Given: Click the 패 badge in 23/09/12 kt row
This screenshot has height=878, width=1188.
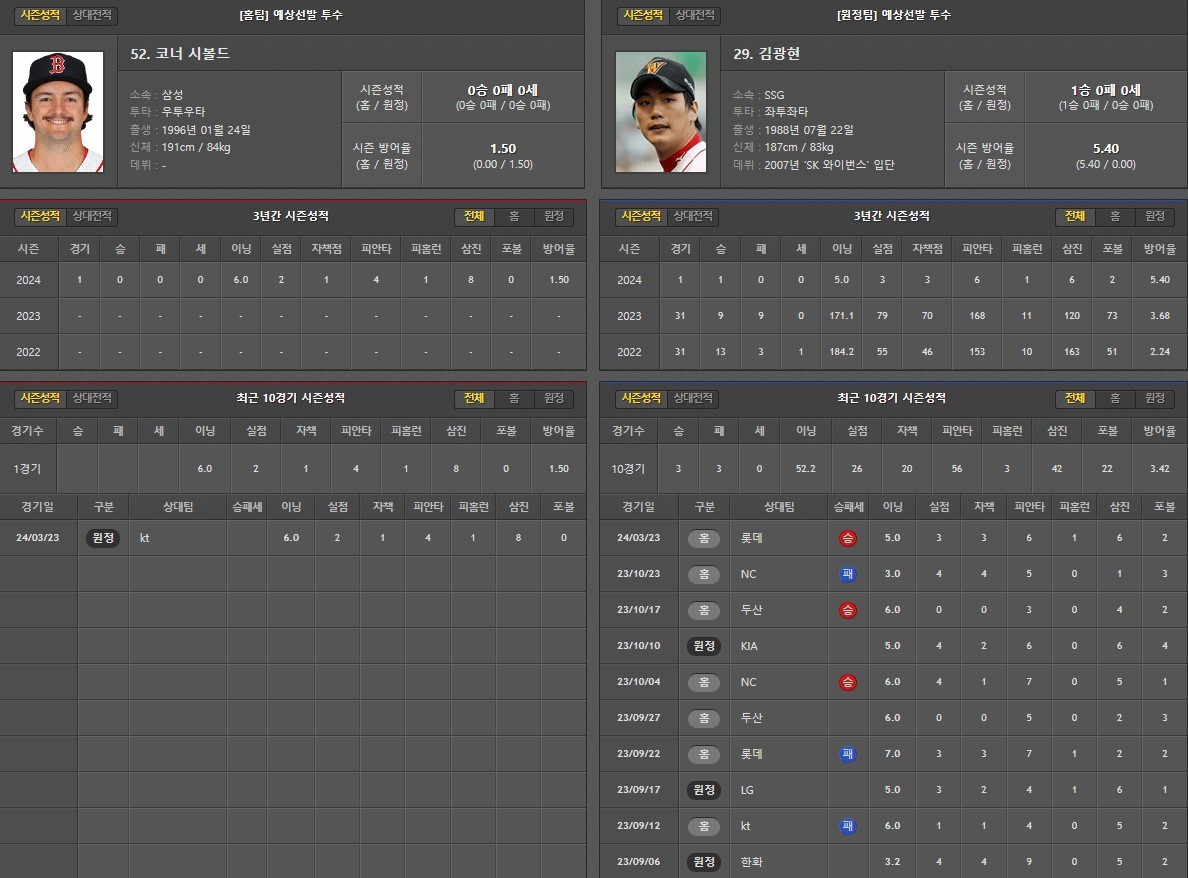Looking at the screenshot, I should click(847, 826).
